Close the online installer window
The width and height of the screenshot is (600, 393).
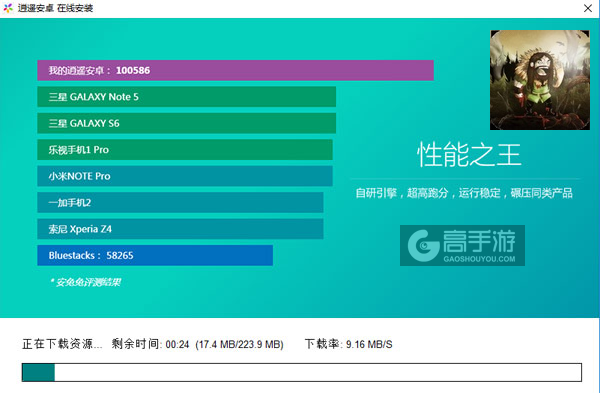pos(588,8)
